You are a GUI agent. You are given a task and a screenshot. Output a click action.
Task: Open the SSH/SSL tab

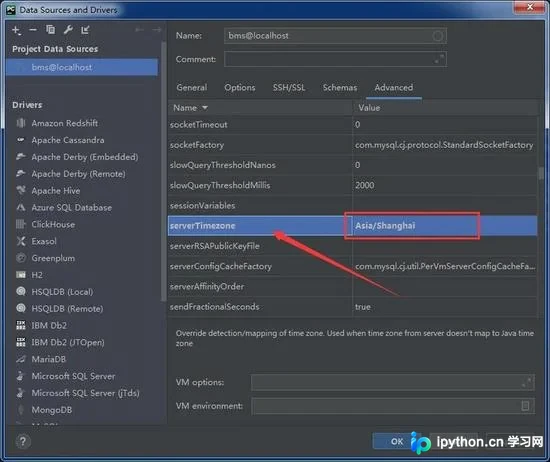click(x=289, y=88)
